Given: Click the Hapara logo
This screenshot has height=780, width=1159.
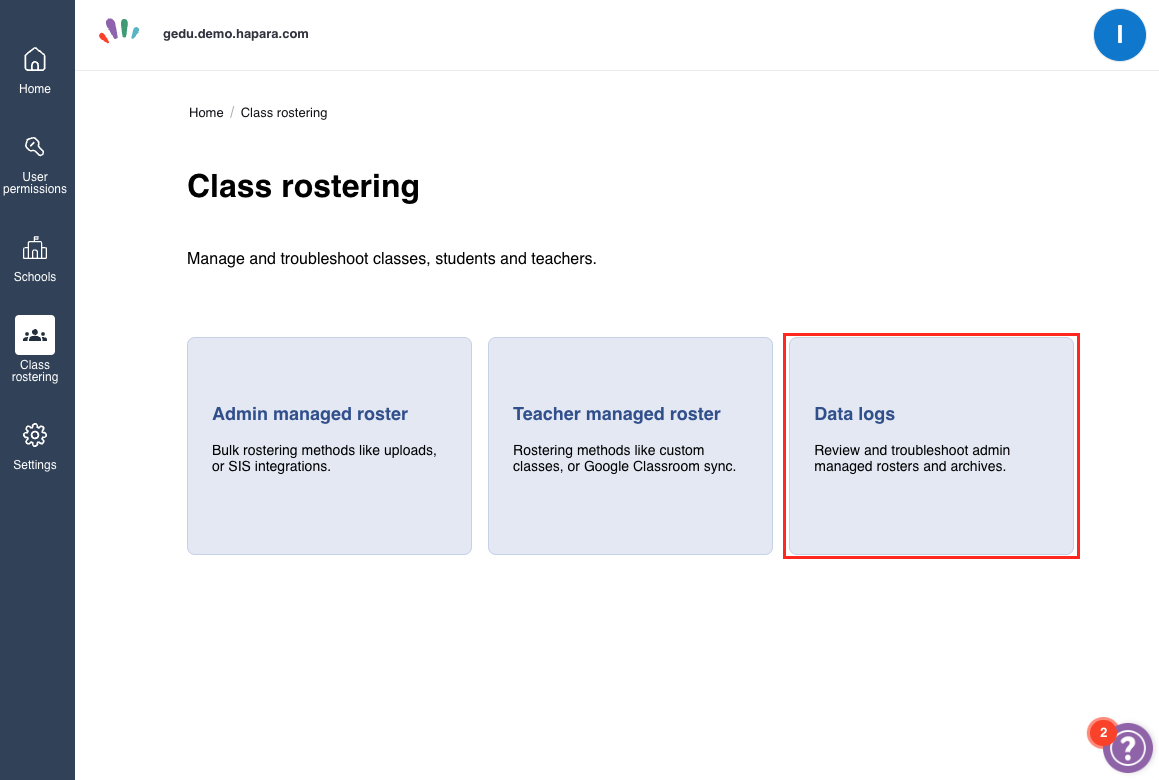Looking at the screenshot, I should pyautogui.click(x=119, y=31).
